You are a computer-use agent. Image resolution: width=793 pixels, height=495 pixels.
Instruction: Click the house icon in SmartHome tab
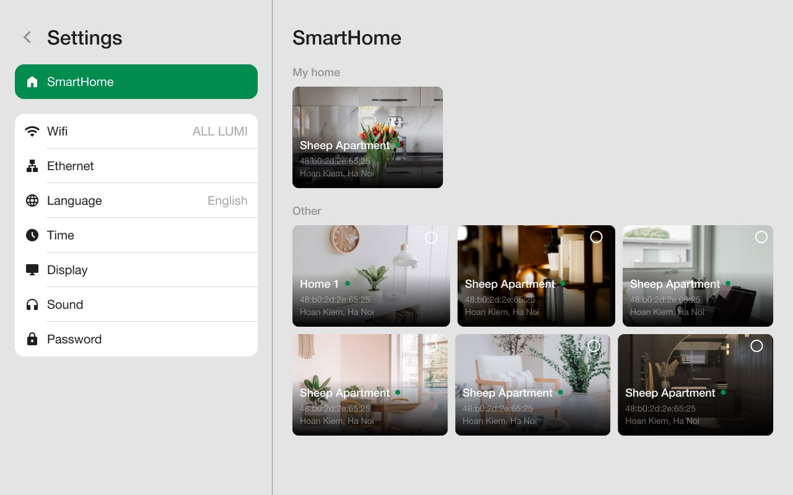(32, 82)
